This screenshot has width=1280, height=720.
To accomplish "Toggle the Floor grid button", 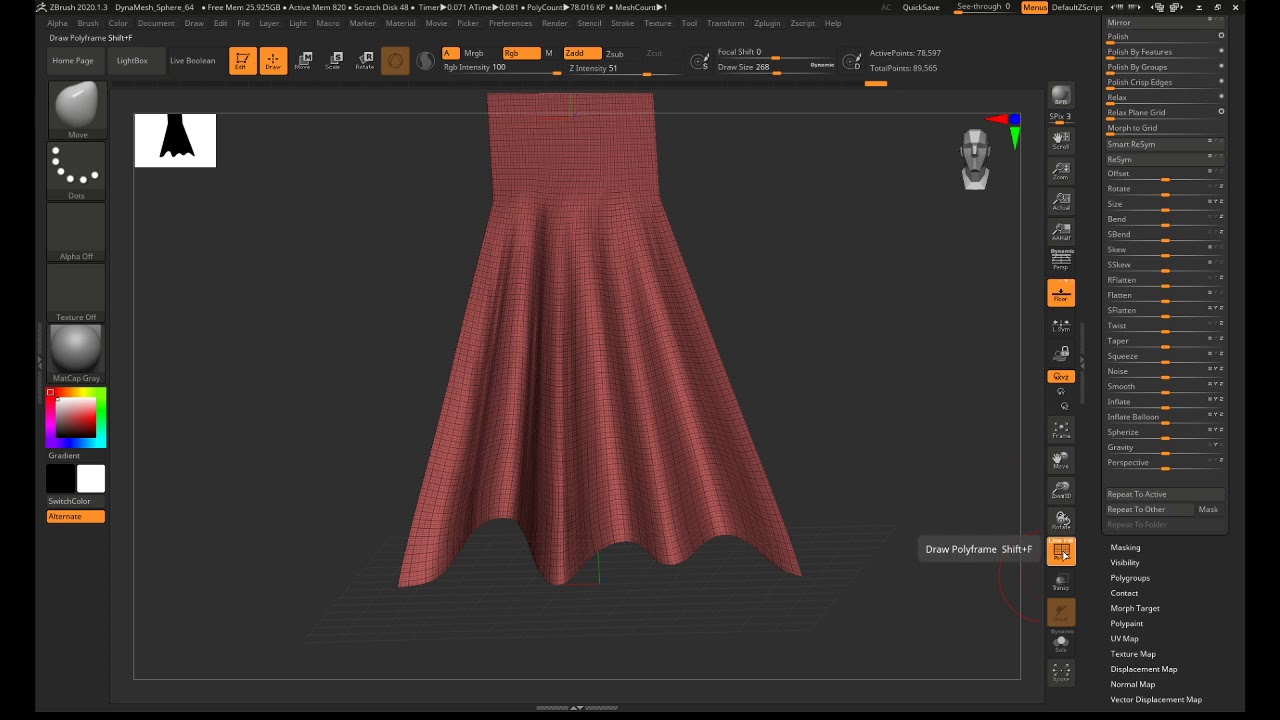I will point(1061,293).
